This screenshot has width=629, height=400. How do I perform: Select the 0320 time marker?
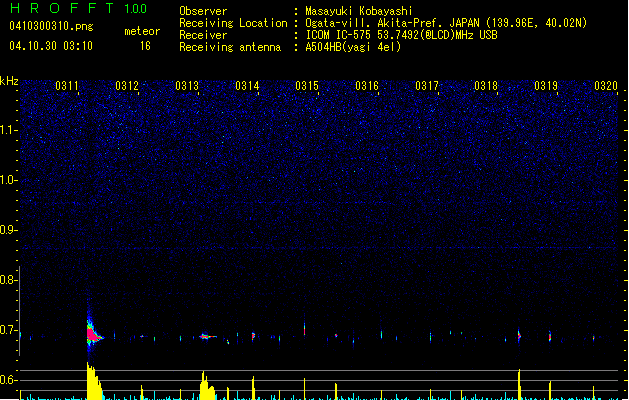(606, 86)
